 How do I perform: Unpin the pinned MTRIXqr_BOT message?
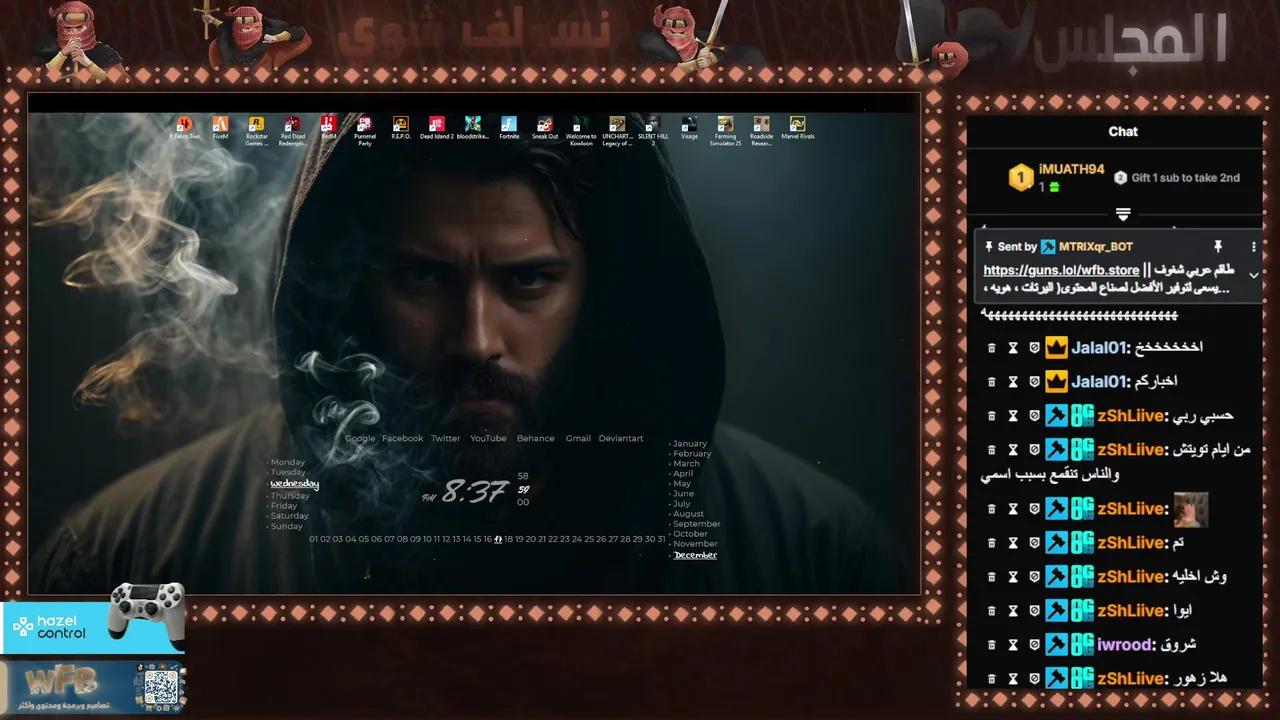coord(1218,246)
